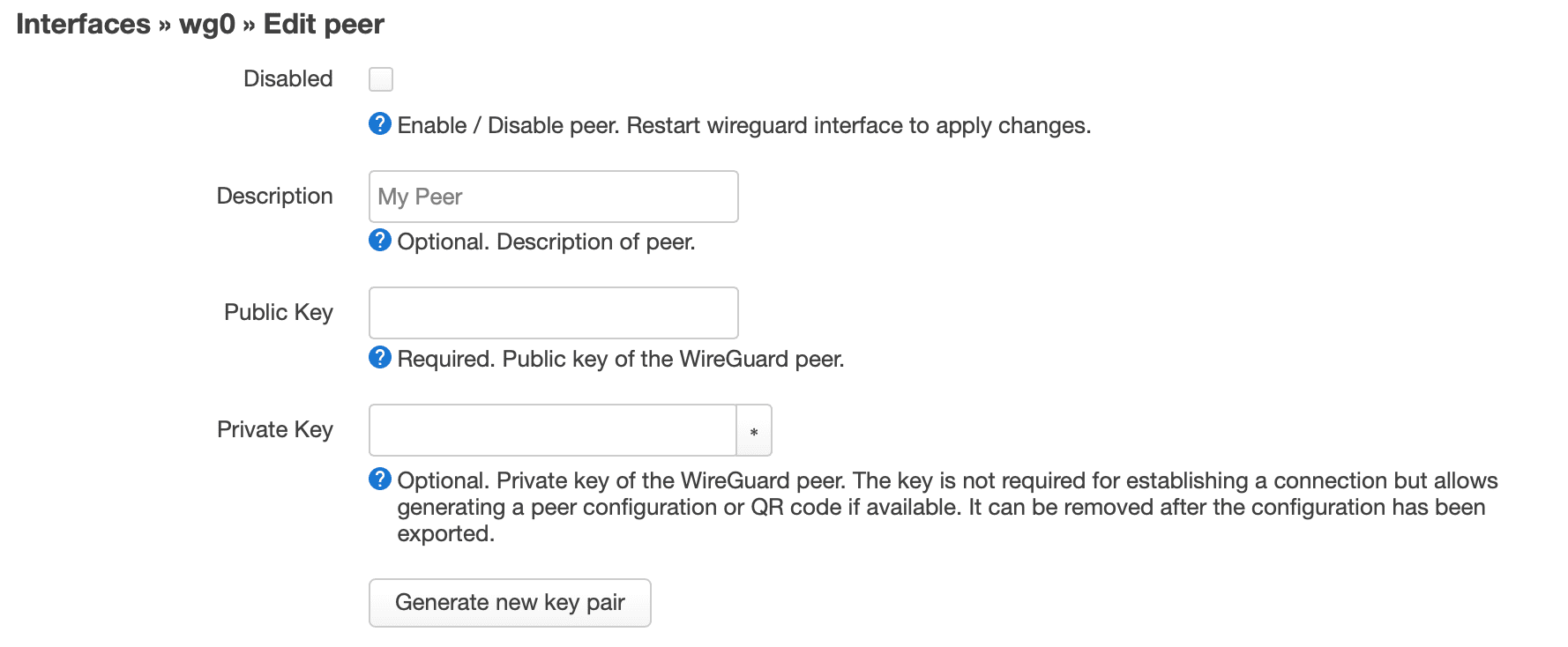Screen dimensions: 1568x647
Task: Select wg0 in the breadcrumb heading
Action: click(207, 24)
